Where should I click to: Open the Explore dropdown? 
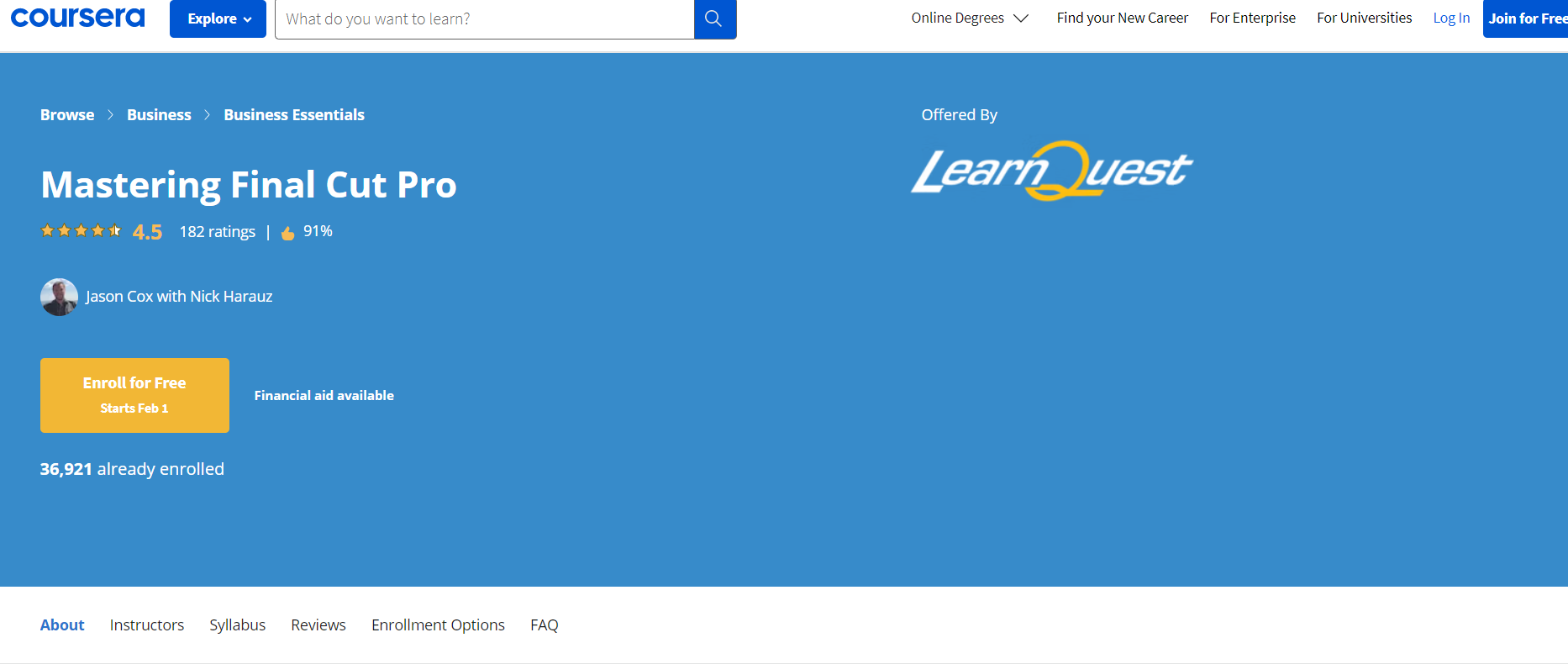pyautogui.click(x=218, y=18)
